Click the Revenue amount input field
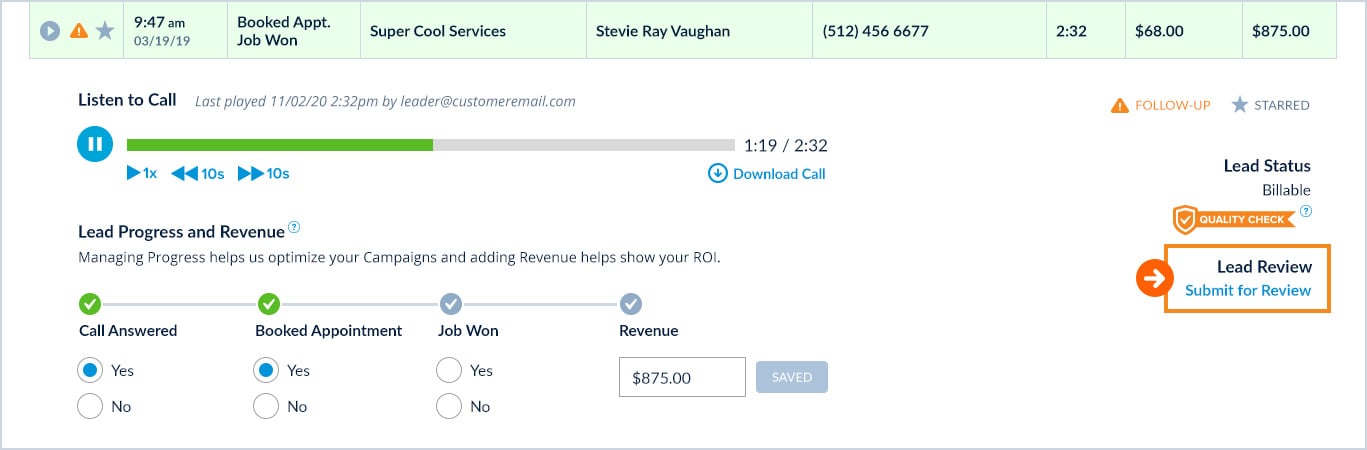 [x=682, y=378]
